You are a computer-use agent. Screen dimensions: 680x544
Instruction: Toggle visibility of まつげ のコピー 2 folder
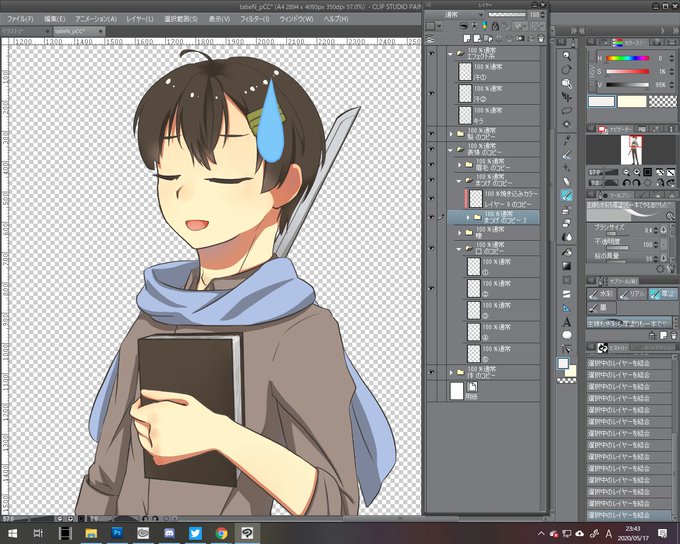(x=432, y=217)
